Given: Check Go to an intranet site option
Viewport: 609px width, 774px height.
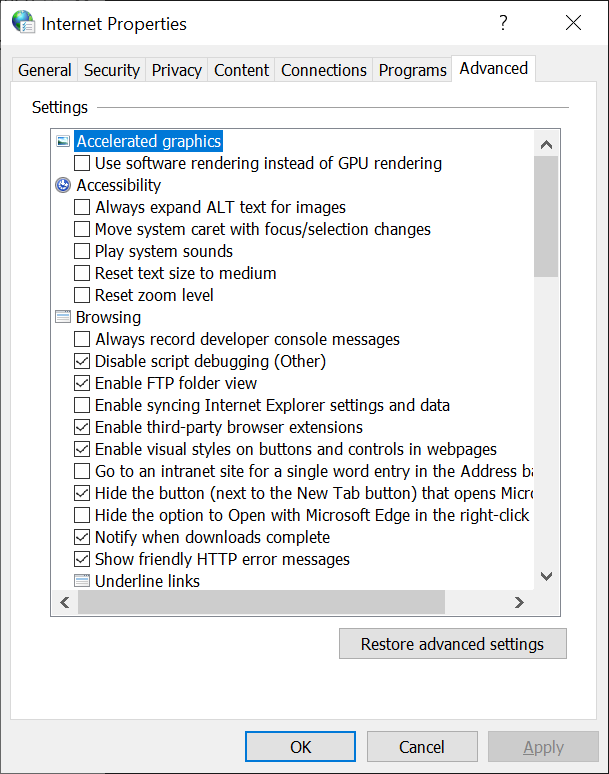Looking at the screenshot, I should point(82,471).
